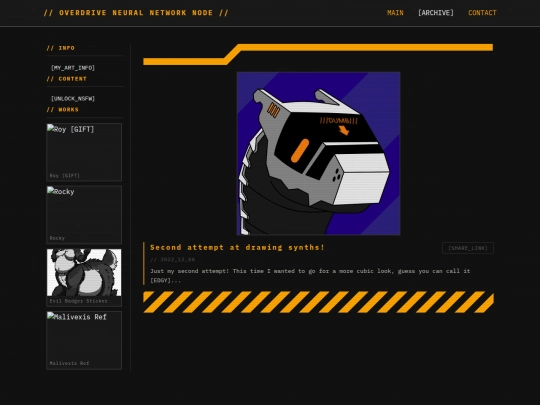
Task: Click the "Roy [GIFT]" caption text
Action: pyautogui.click(x=64, y=176)
